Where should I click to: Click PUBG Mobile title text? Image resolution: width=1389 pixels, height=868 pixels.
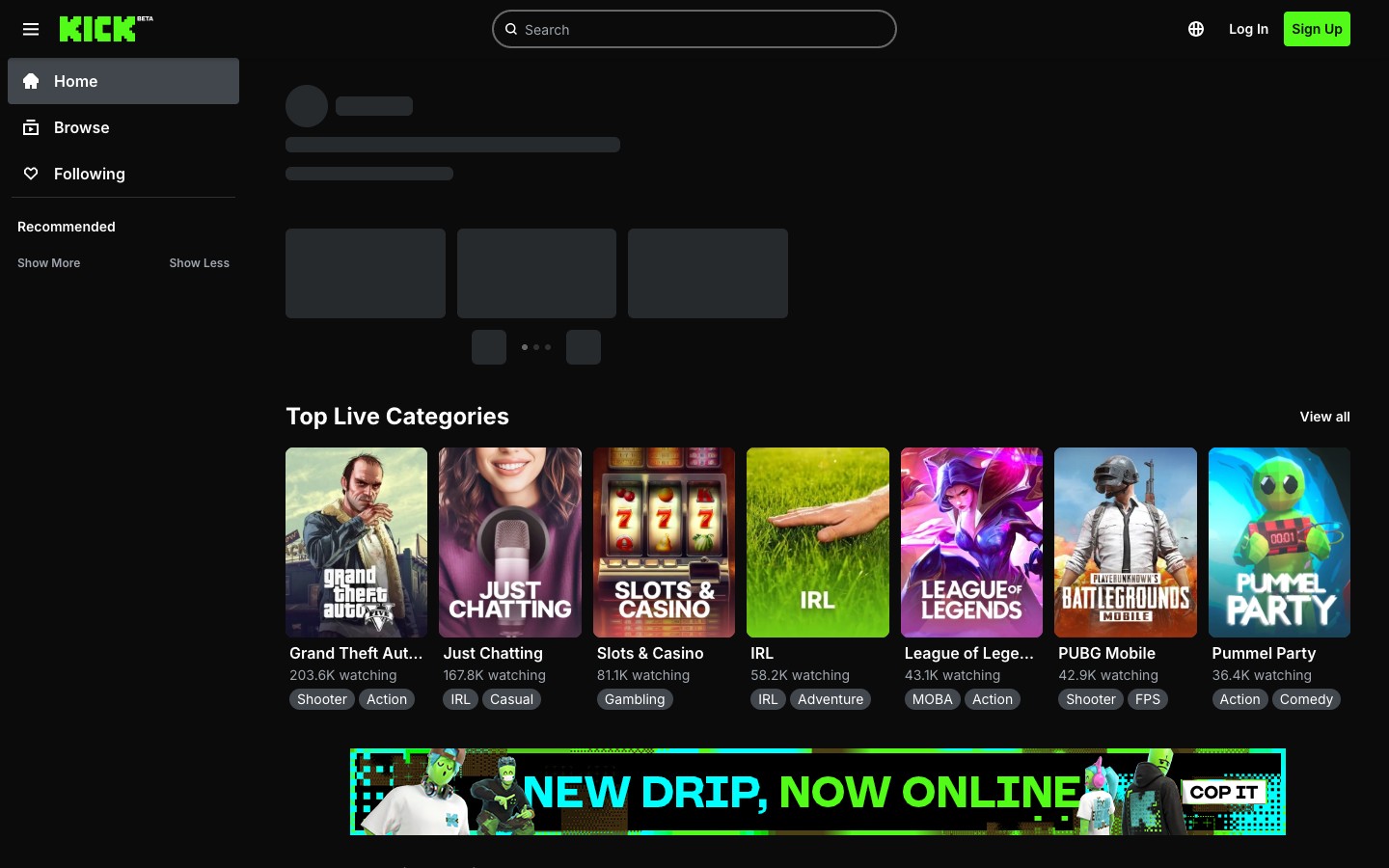(x=1106, y=653)
